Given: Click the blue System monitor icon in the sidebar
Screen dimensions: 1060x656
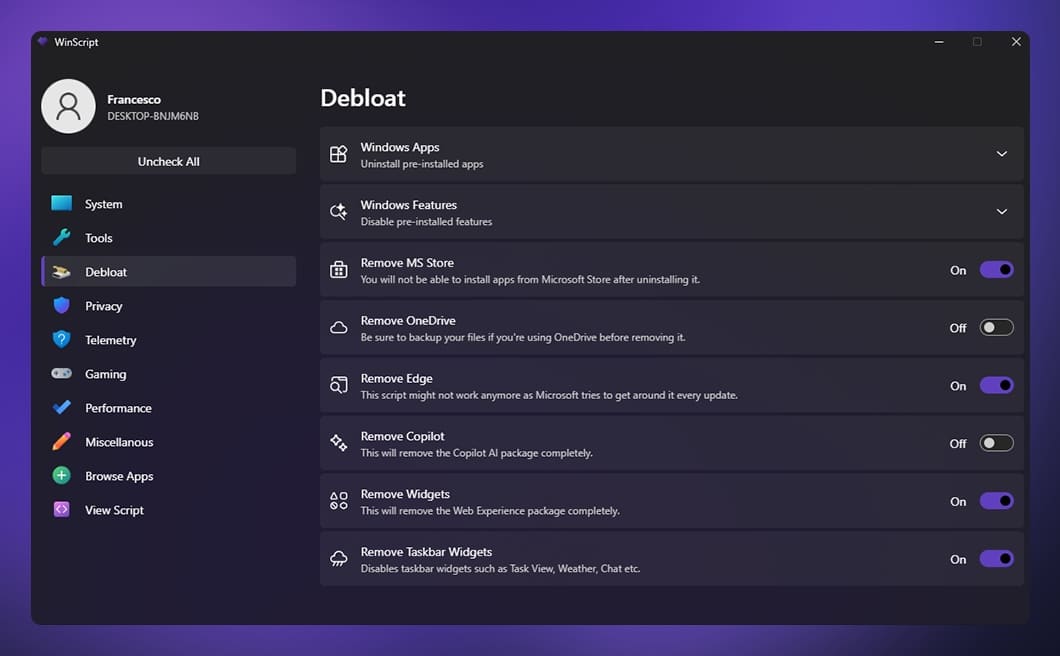Looking at the screenshot, I should point(62,203).
